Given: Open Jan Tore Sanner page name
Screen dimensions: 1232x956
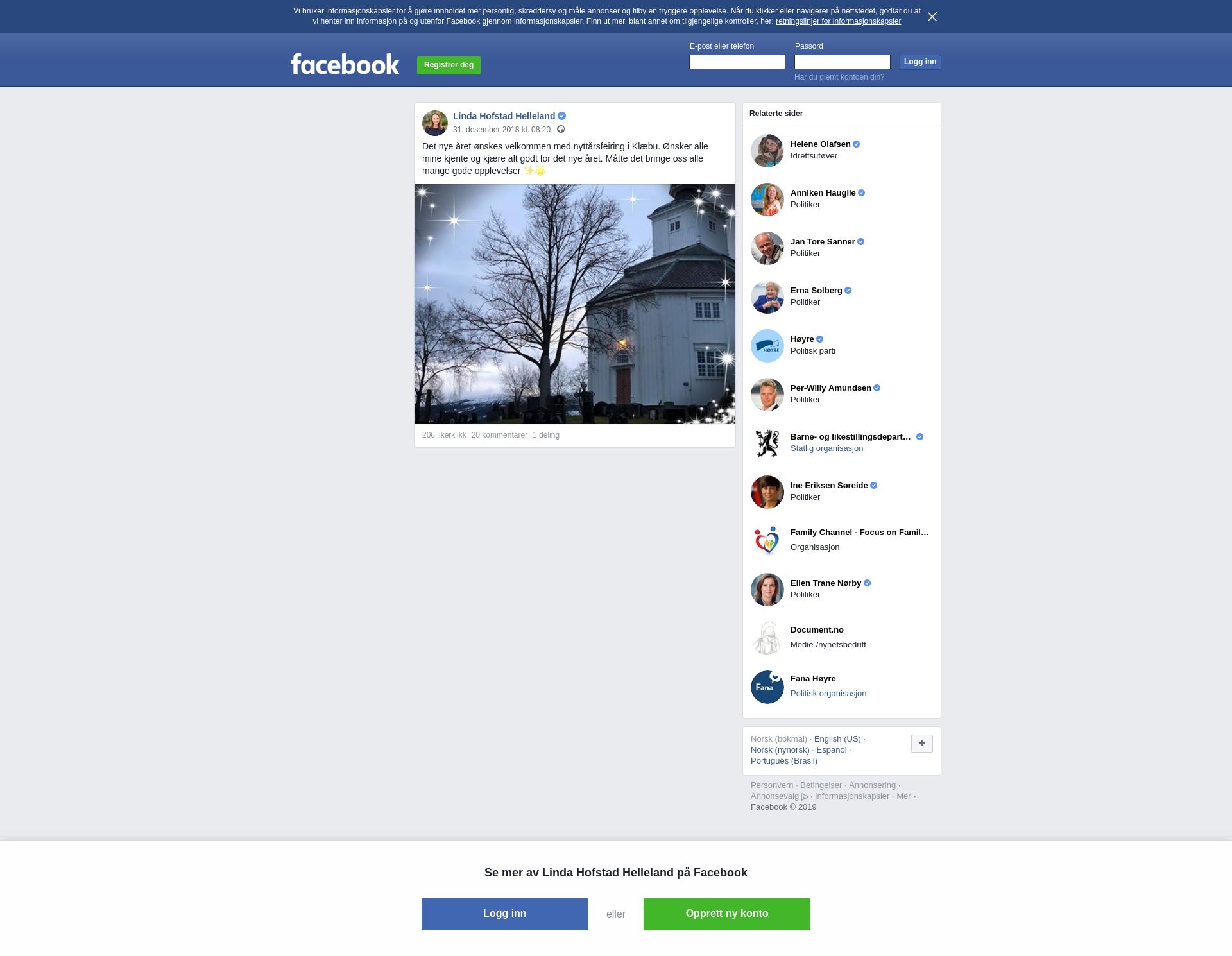Looking at the screenshot, I should point(823,242).
